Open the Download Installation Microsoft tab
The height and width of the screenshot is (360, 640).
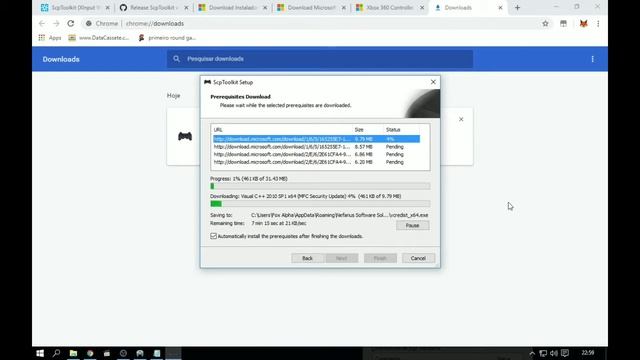[x=233, y=8]
